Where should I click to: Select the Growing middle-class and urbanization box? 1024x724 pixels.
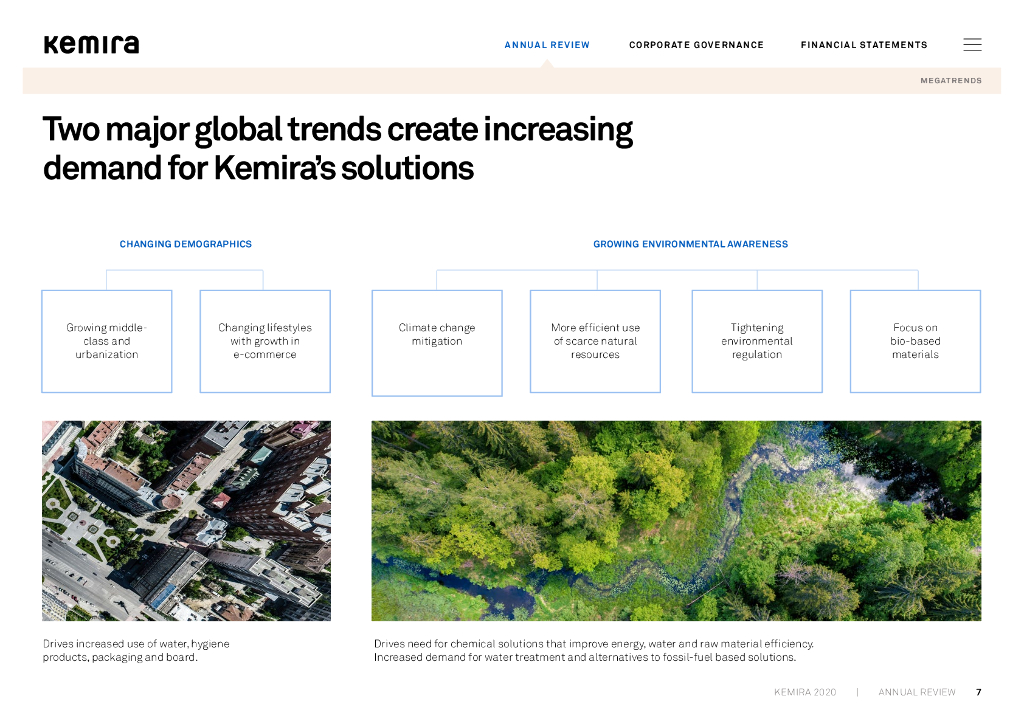point(106,341)
